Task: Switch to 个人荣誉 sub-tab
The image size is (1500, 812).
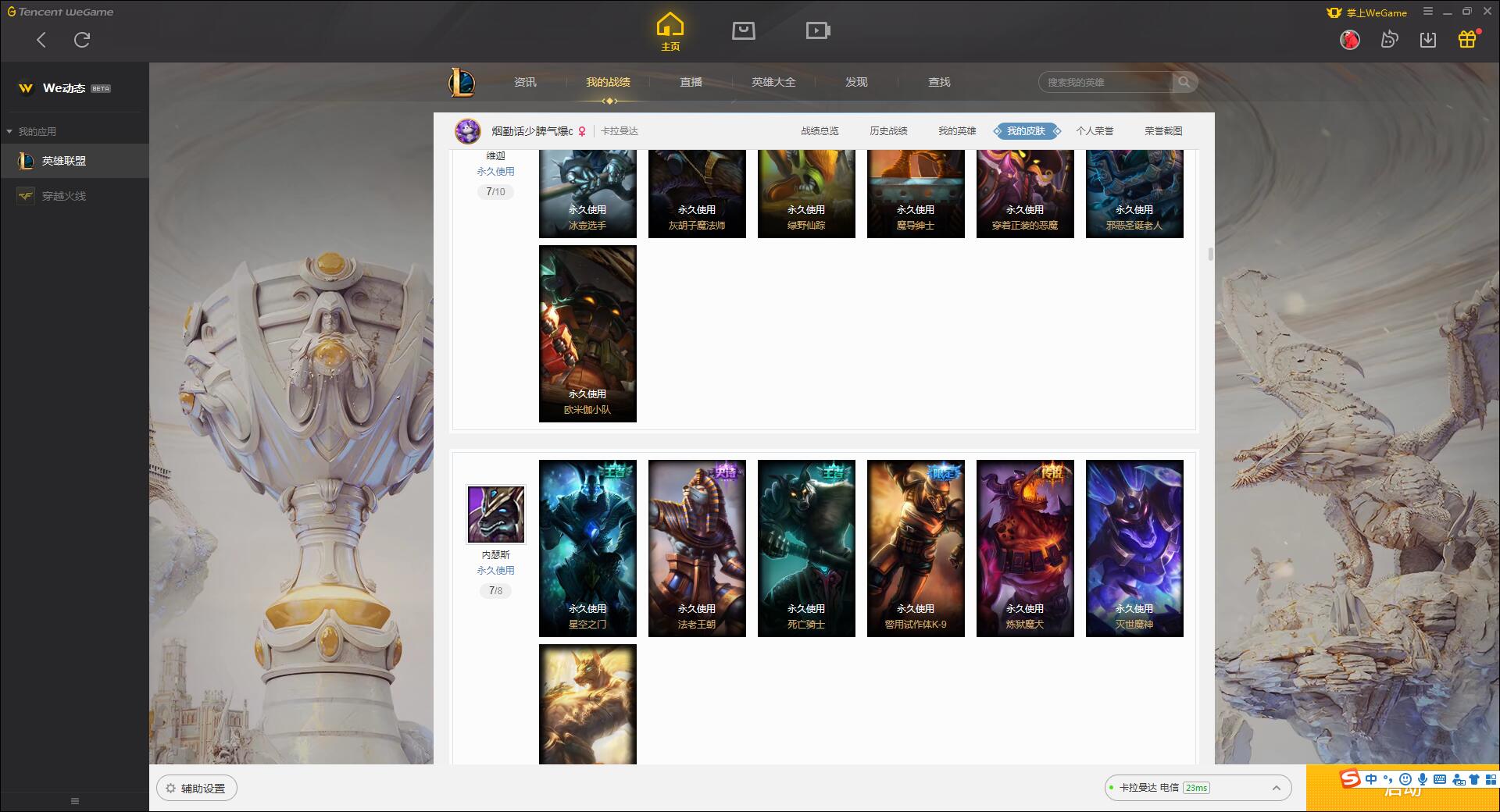Action: click(1095, 131)
